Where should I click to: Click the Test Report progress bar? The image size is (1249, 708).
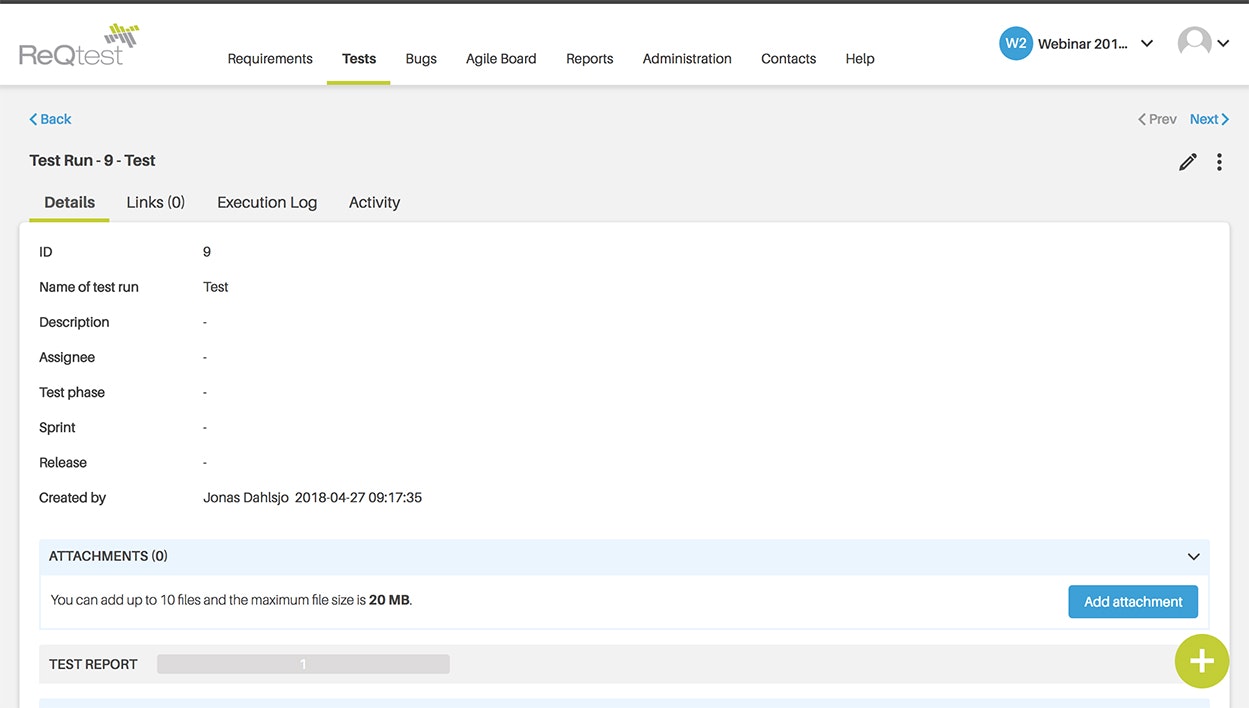(x=303, y=664)
